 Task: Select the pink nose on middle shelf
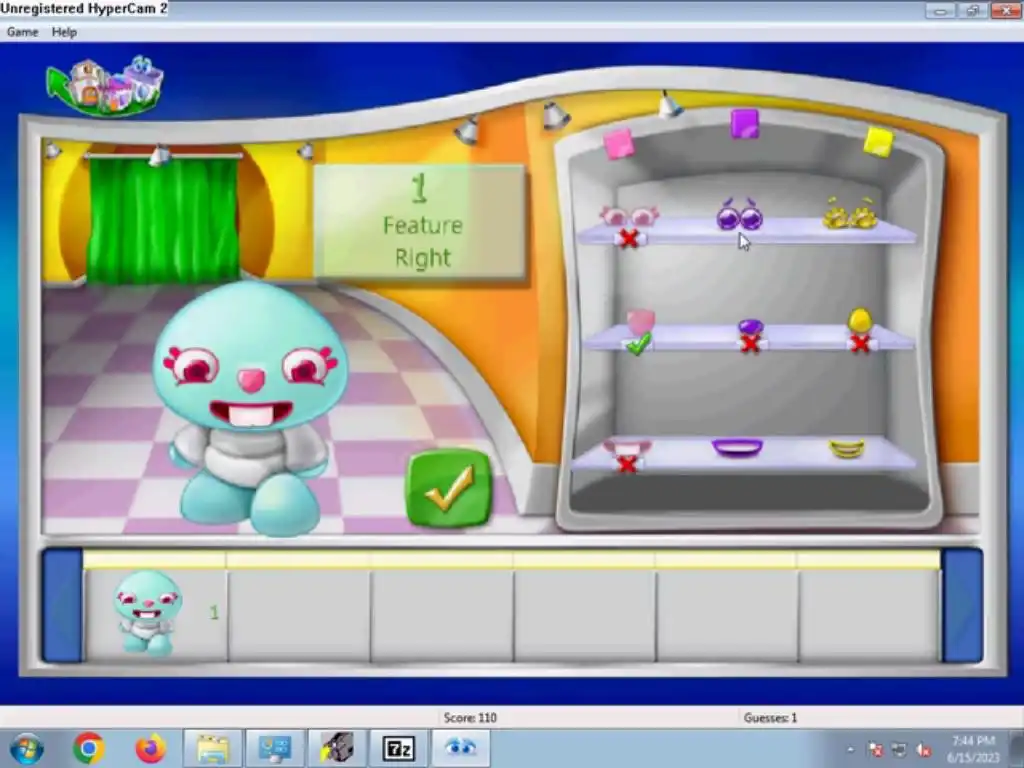[x=640, y=321]
